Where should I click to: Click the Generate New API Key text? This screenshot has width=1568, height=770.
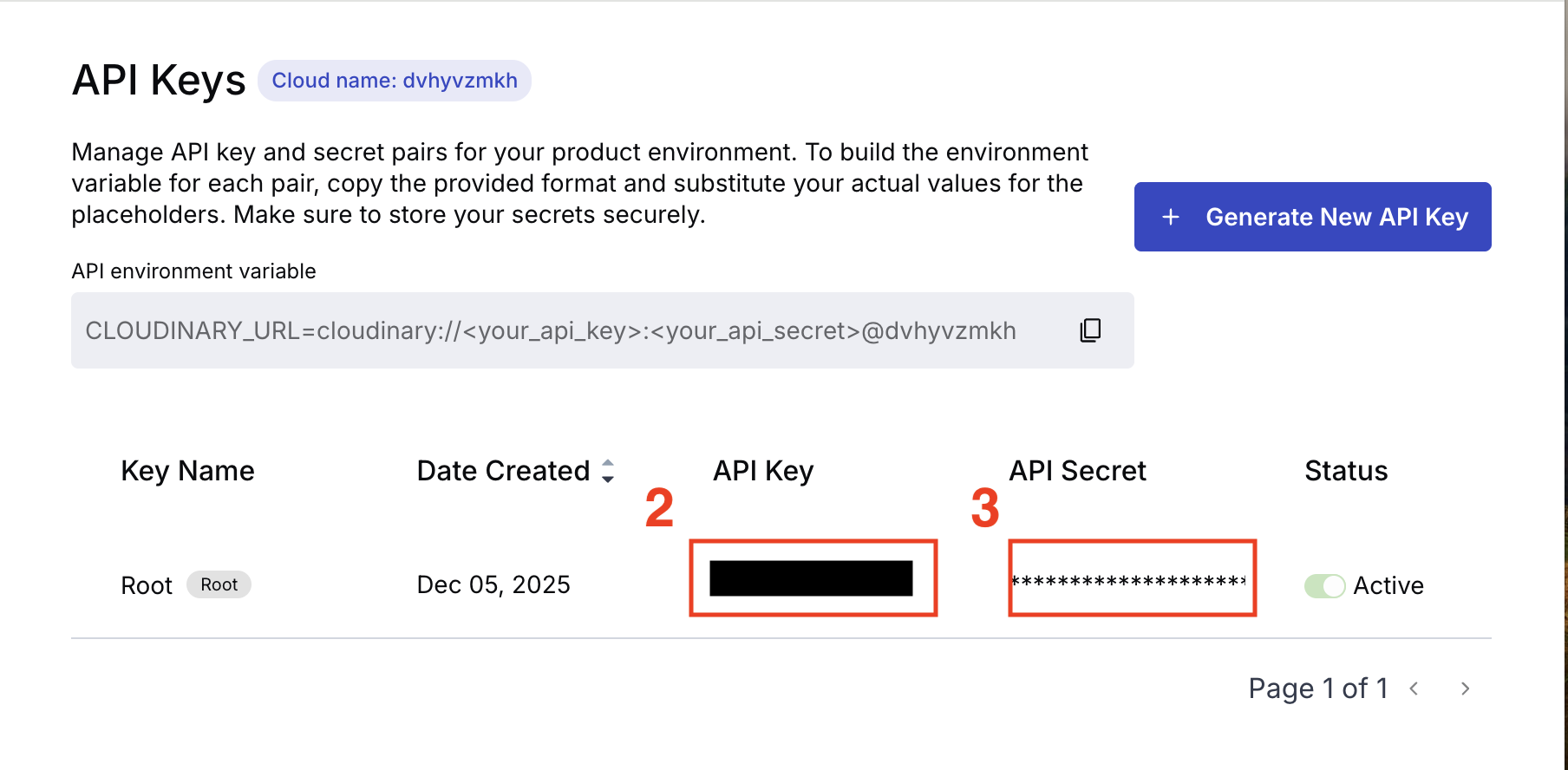[1336, 217]
